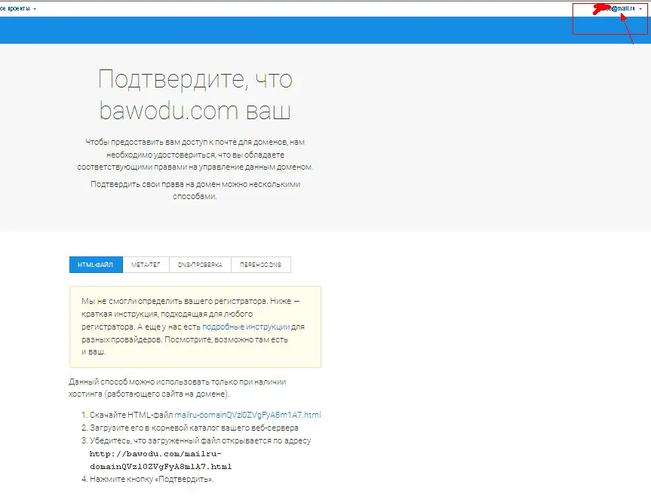Image resolution: width=651 pixels, height=500 pixels.
Task: Click the notice 'Мы не смогли определить вашего регистратора'
Action: pos(195,327)
